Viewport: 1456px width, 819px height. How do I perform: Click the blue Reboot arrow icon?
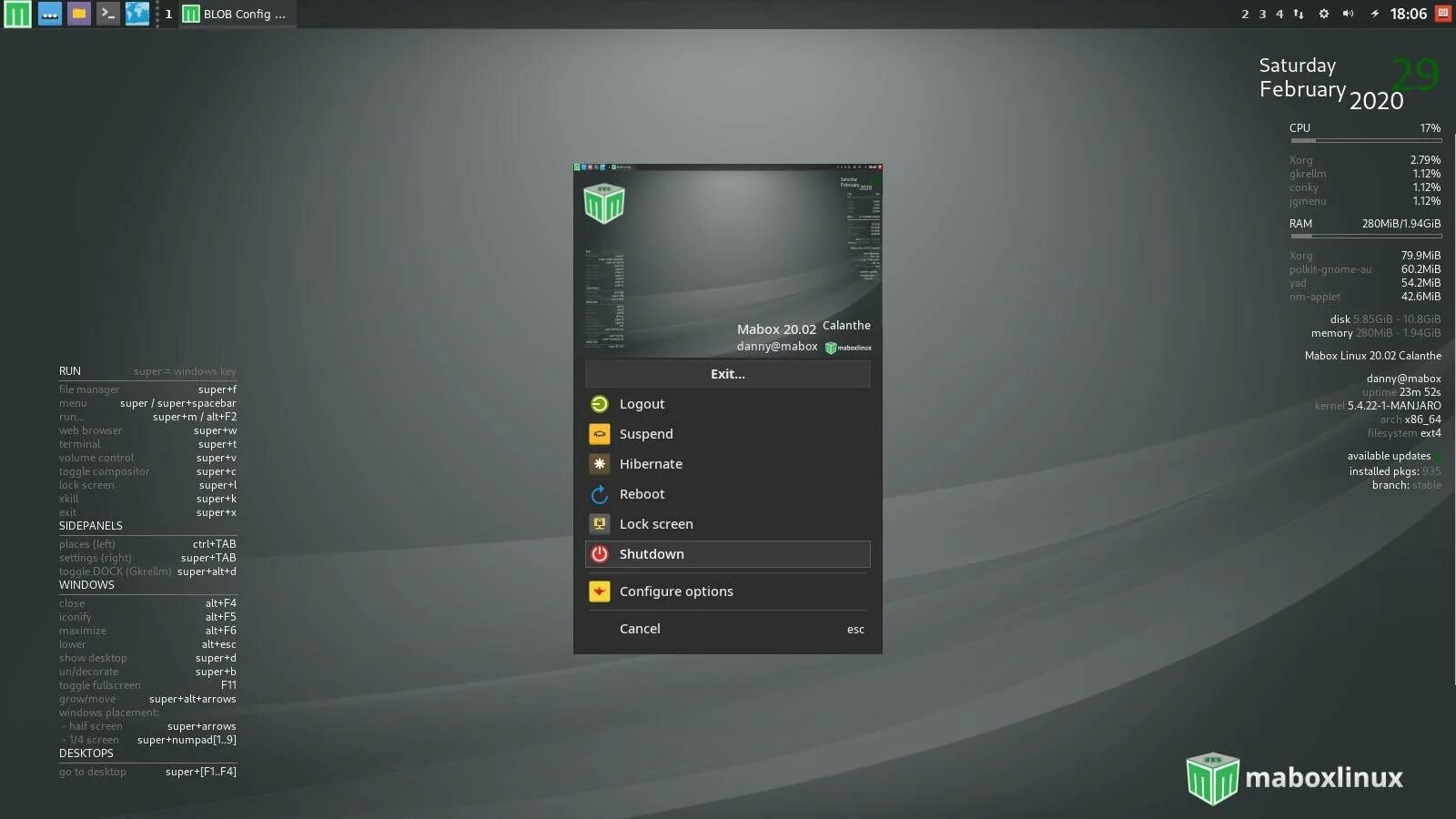(600, 494)
